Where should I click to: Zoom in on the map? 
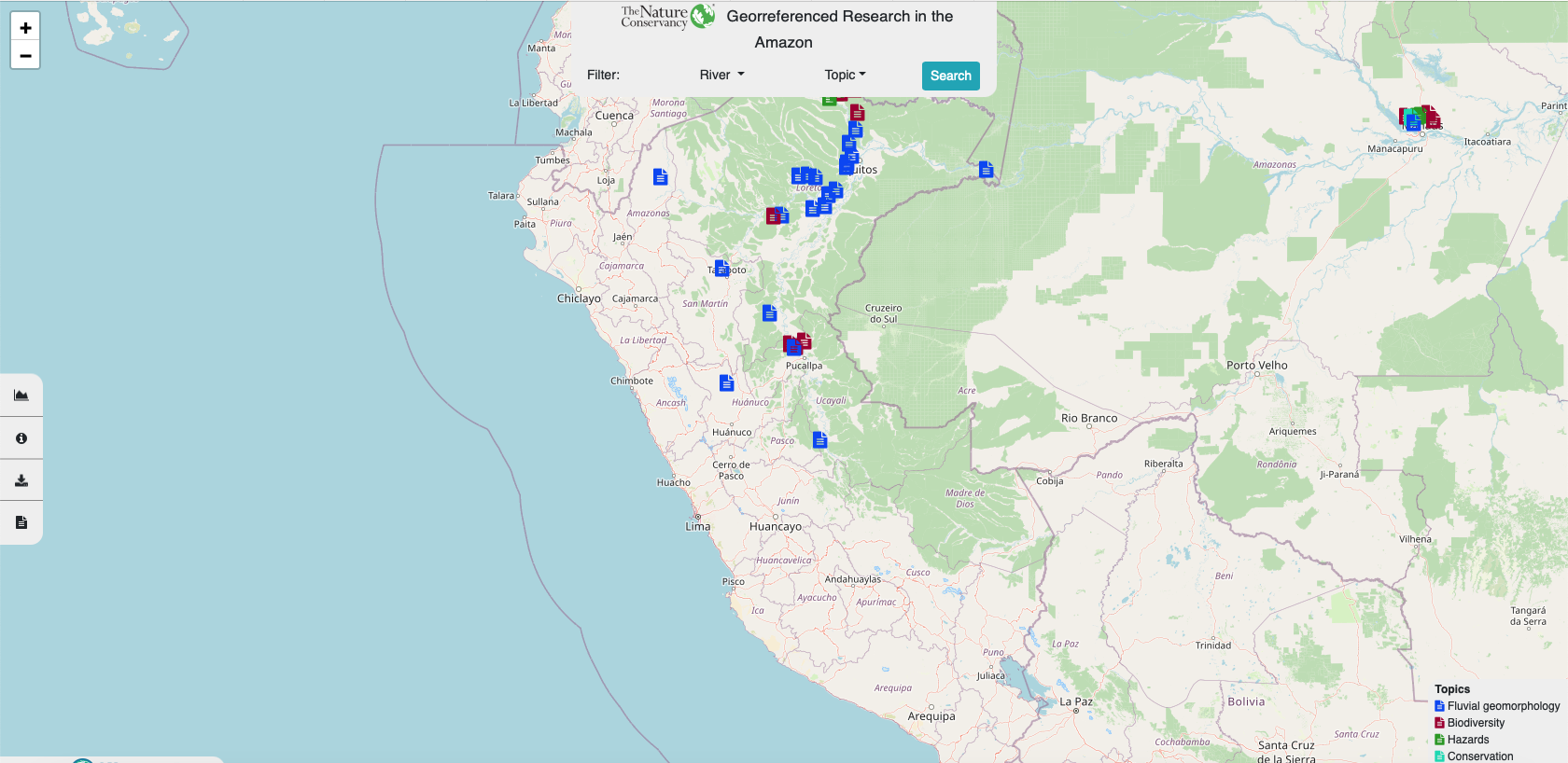point(25,28)
